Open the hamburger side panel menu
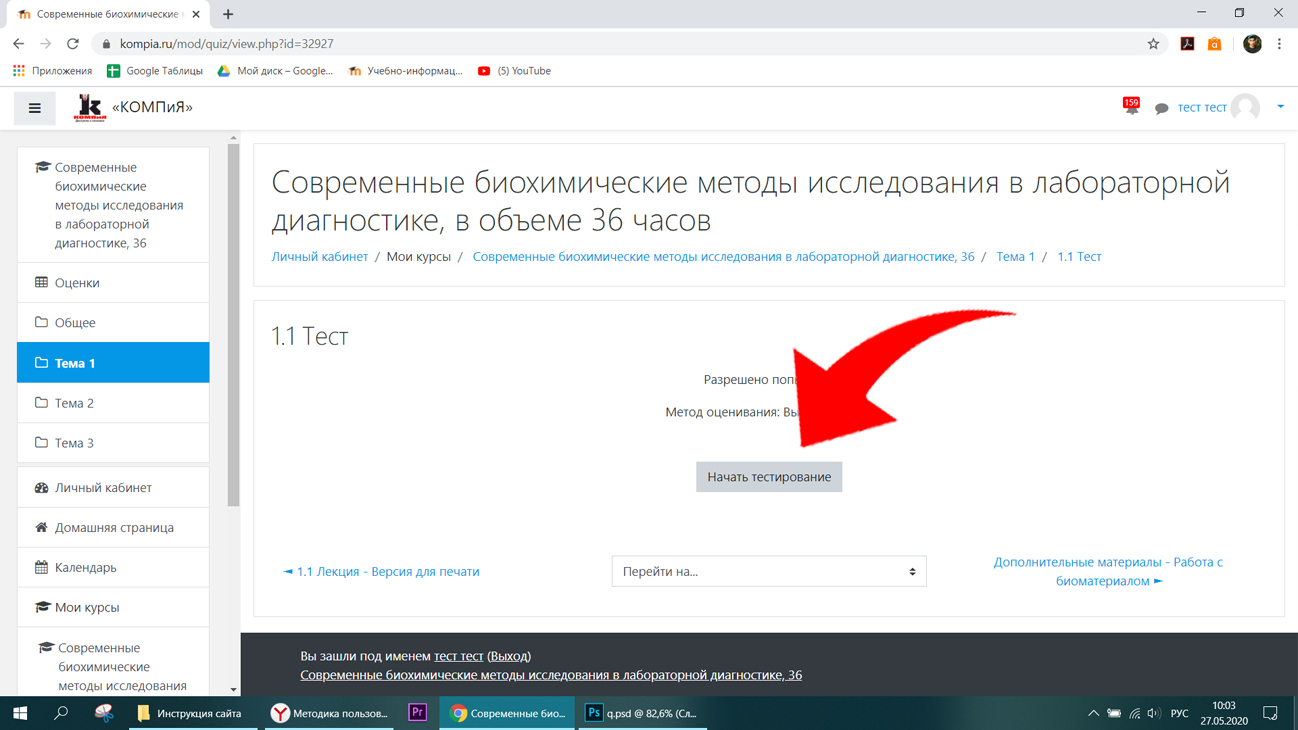The image size is (1298, 730). coord(35,108)
